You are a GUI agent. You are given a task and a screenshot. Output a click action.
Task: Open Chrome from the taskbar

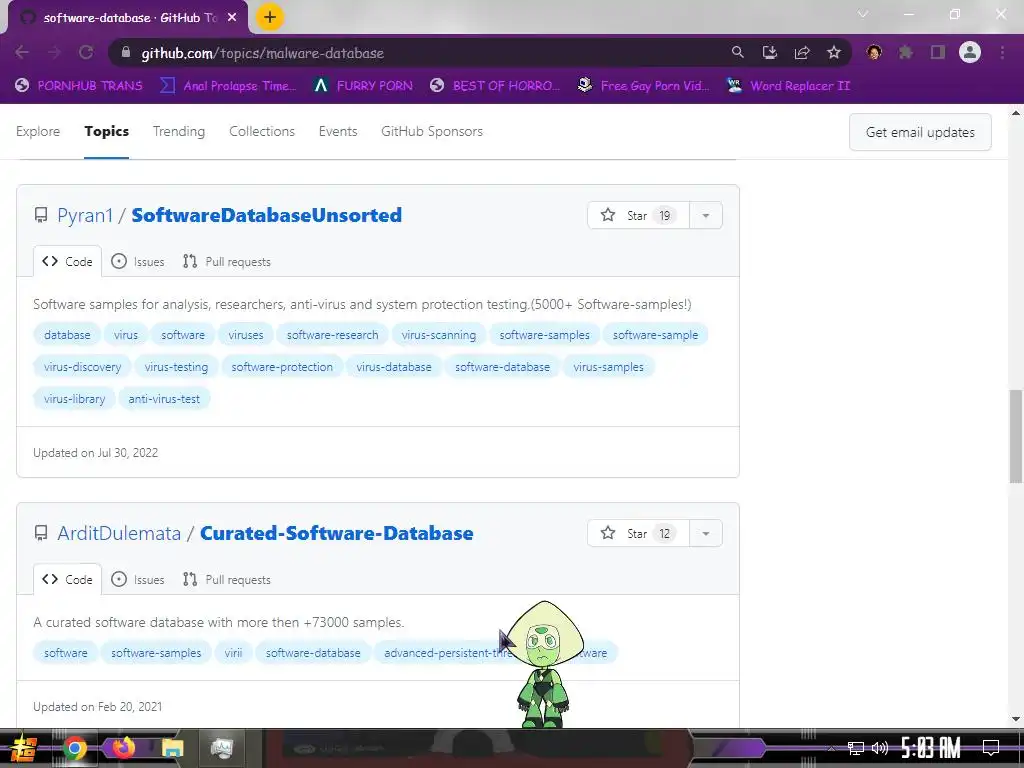point(74,748)
